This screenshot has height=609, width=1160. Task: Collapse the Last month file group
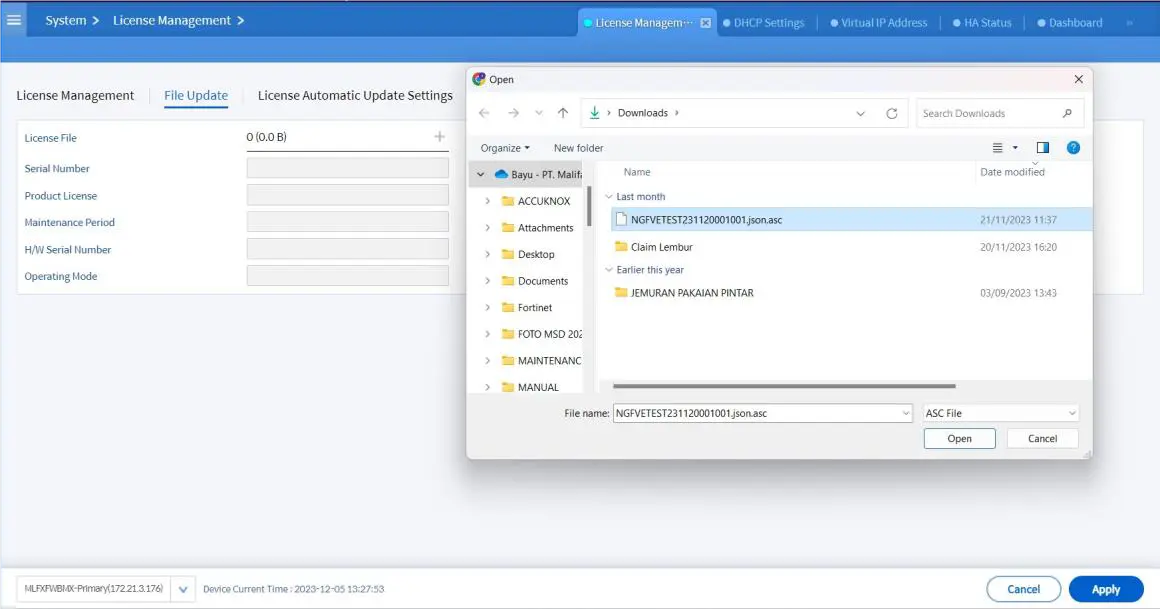609,197
